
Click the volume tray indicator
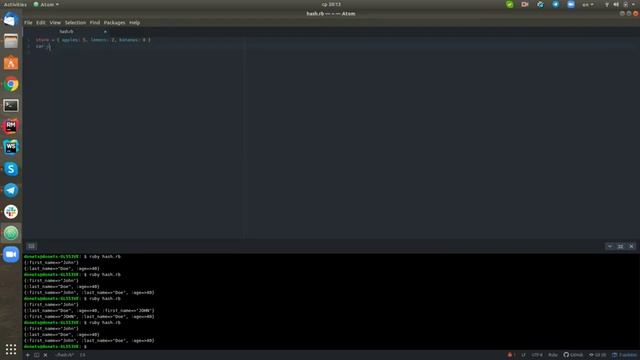[x=616, y=4]
